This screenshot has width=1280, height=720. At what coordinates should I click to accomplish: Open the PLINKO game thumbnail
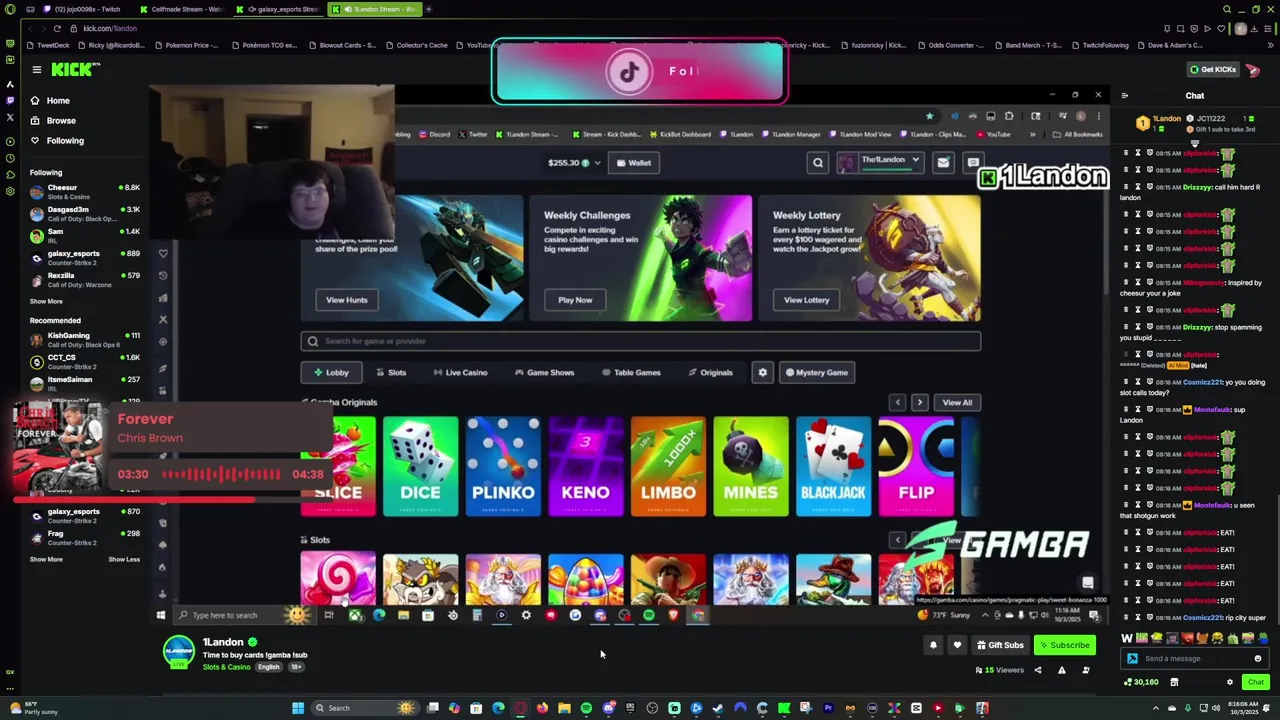pos(503,467)
